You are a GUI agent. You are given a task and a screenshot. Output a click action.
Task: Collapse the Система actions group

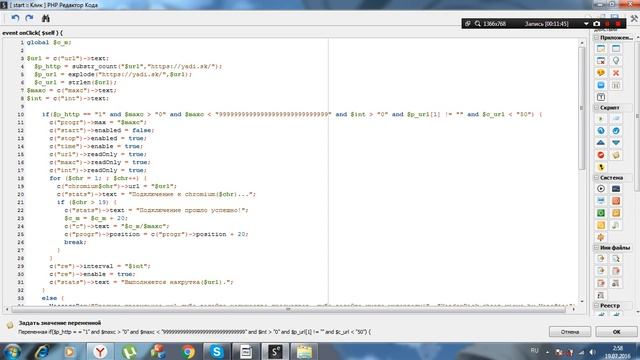pos(596,178)
